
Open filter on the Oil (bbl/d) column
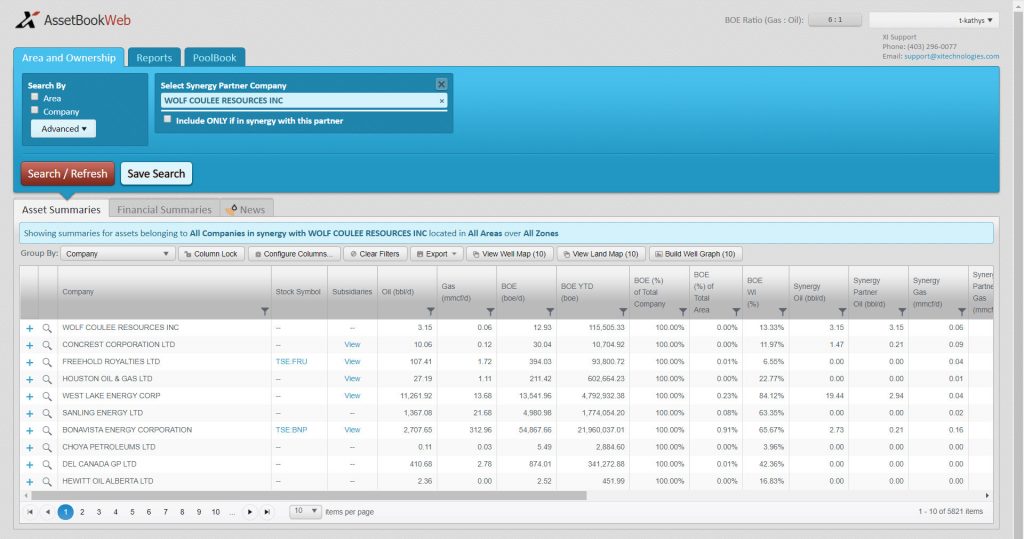[x=430, y=312]
